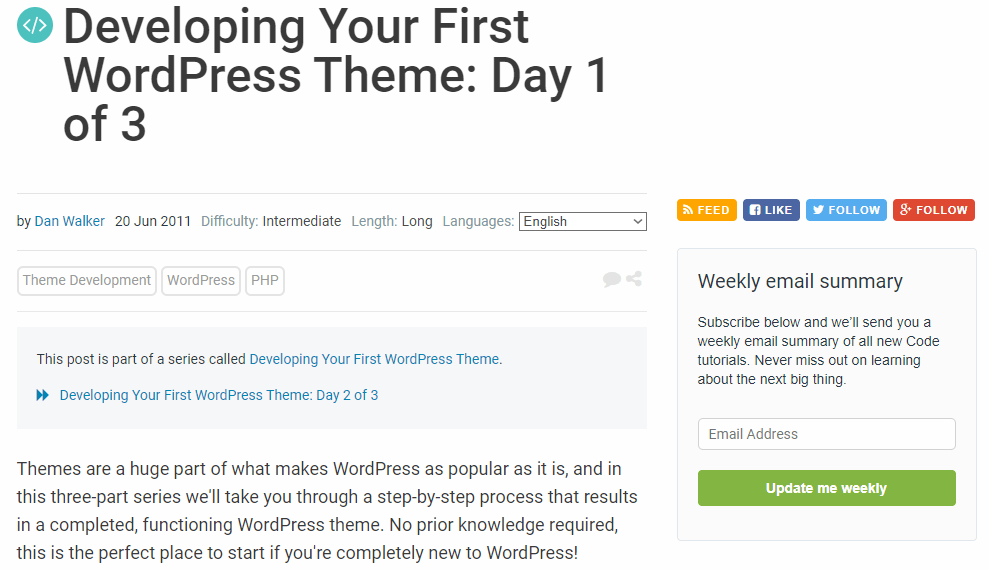Click the Intermediate difficulty label

tap(301, 221)
